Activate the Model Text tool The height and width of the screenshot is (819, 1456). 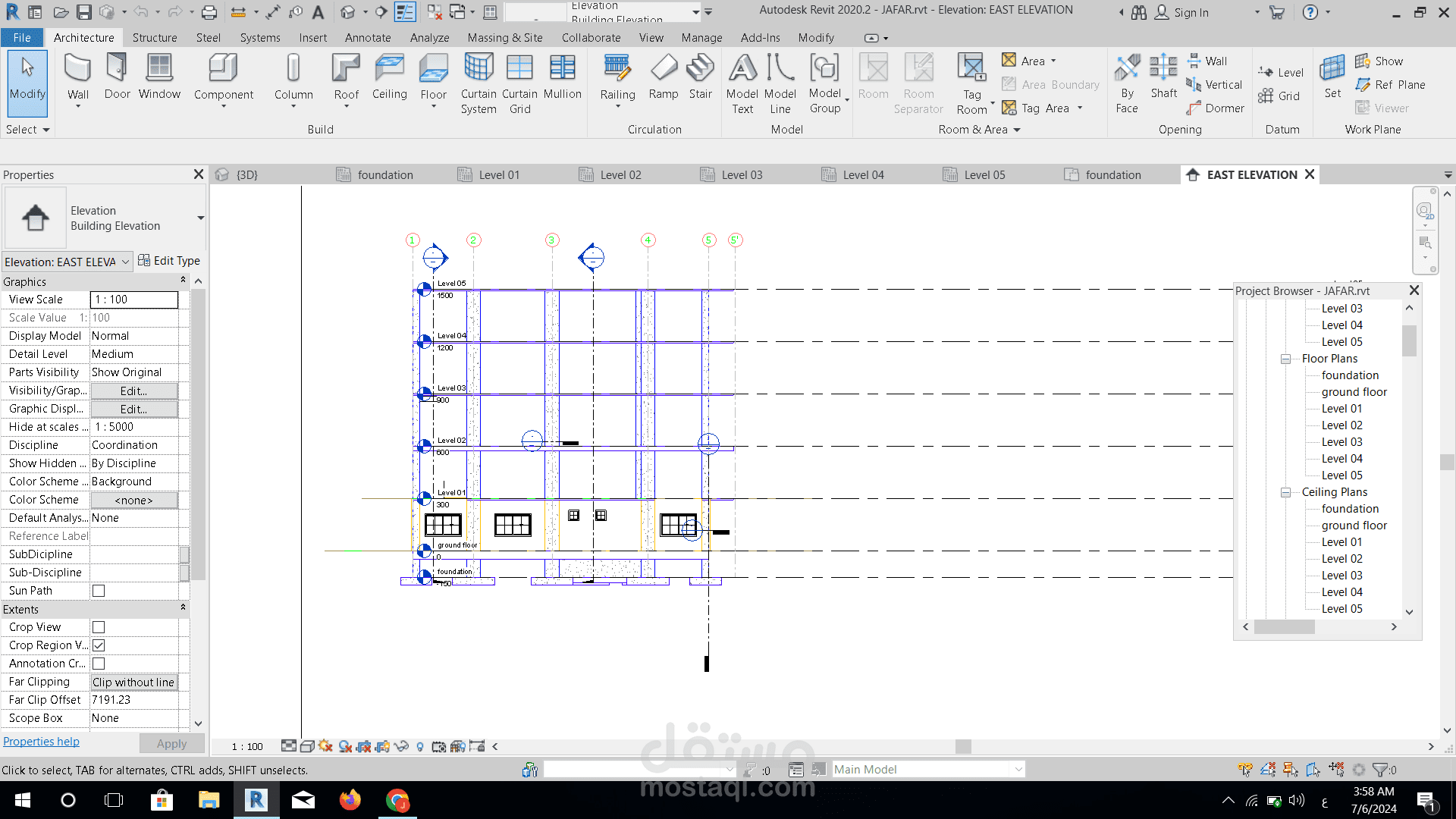742,83
